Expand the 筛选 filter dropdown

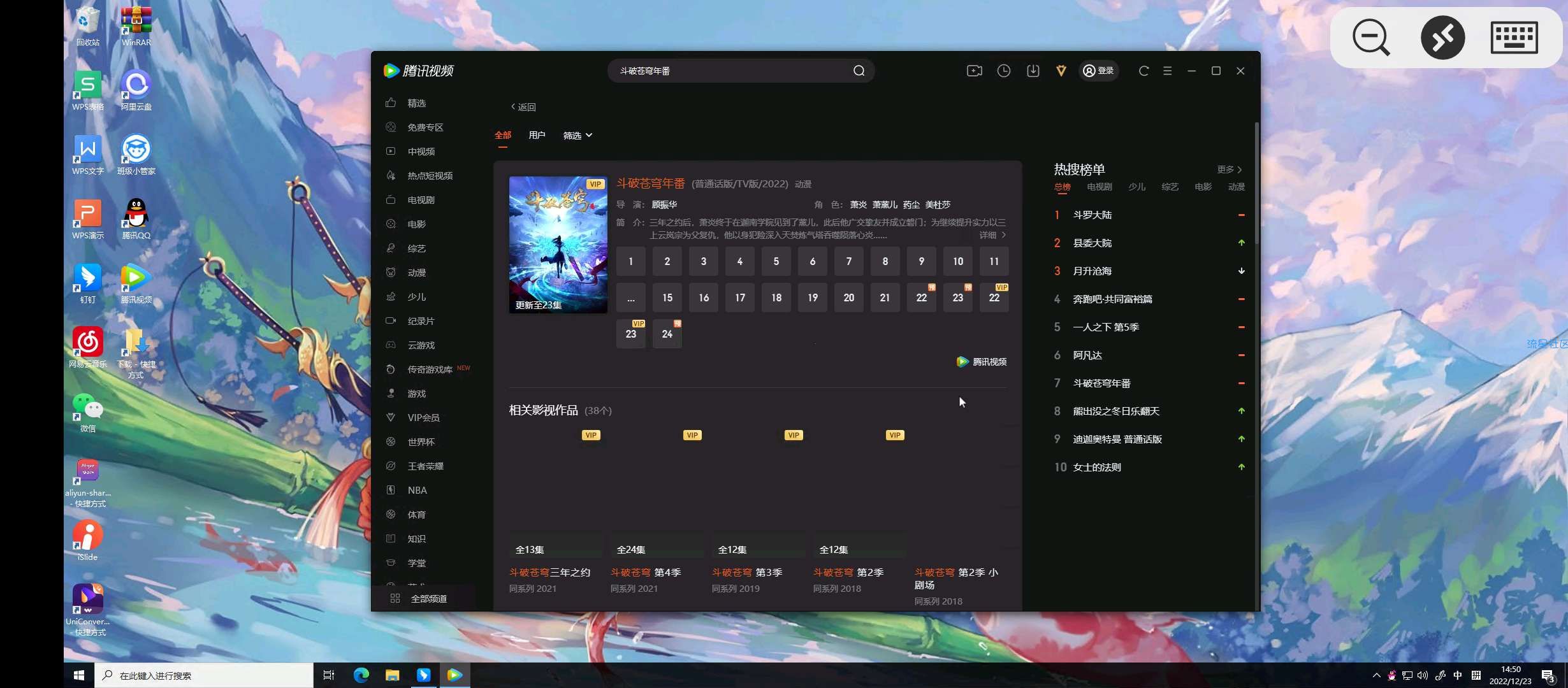(577, 135)
